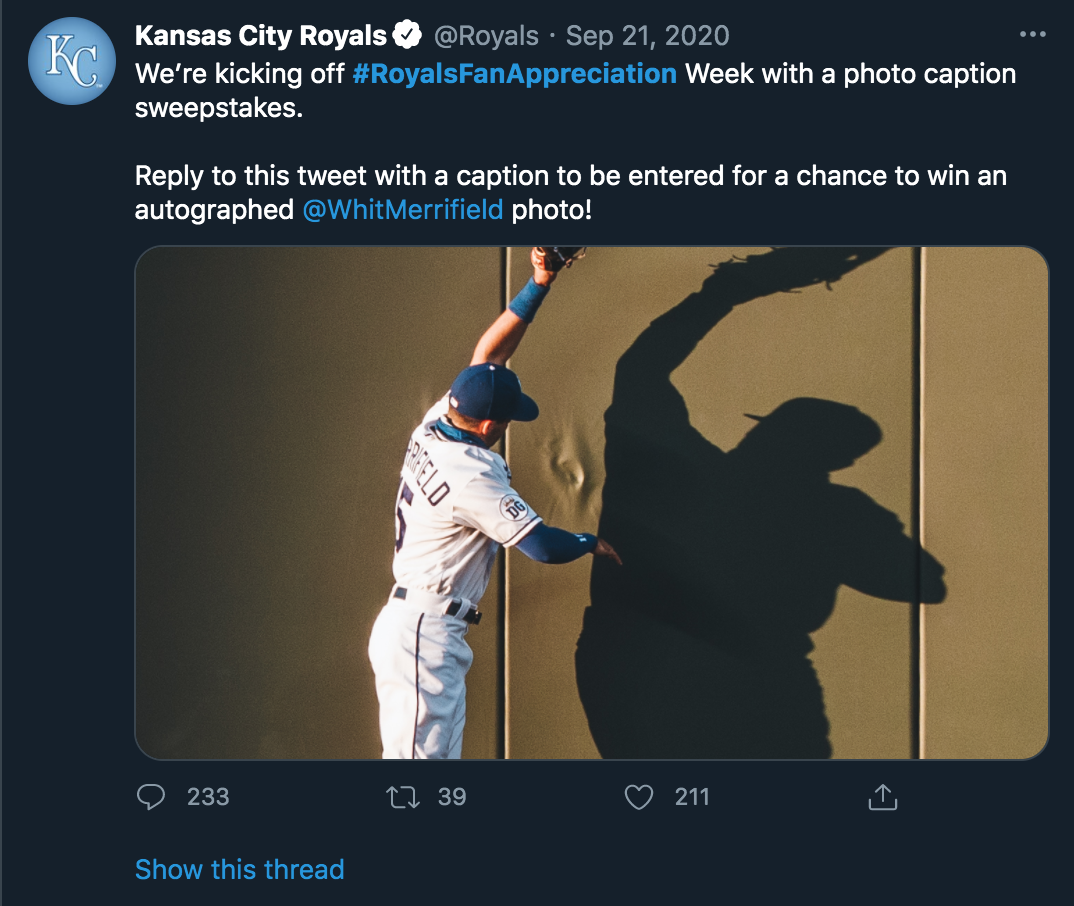
Task: Click the Kansas City Royals display name
Action: pyautogui.click(x=260, y=37)
